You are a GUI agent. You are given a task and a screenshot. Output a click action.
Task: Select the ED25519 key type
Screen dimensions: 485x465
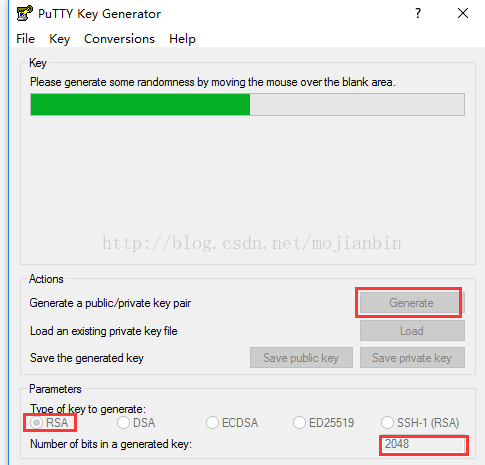323,422
